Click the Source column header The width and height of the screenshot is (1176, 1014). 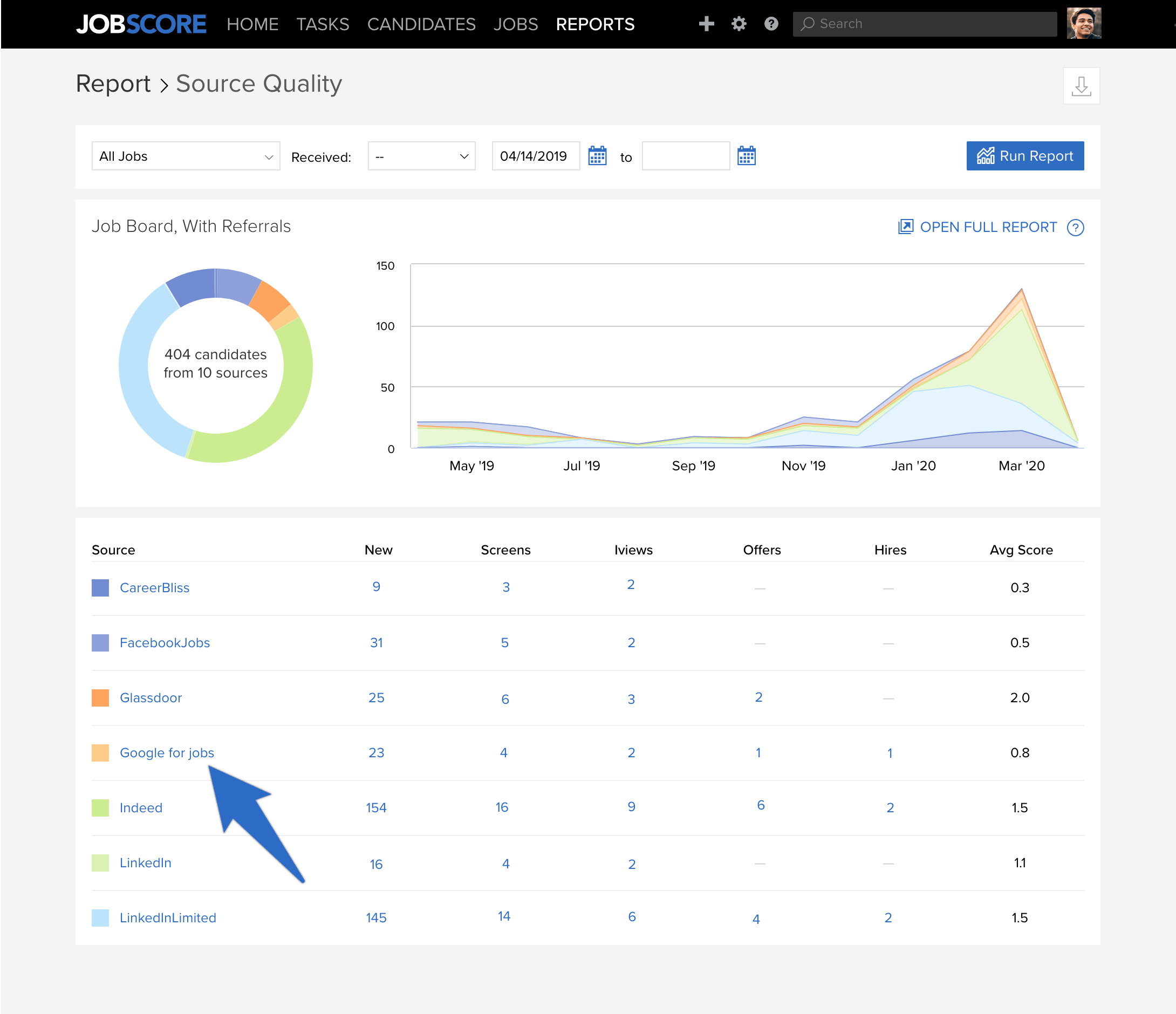(x=113, y=550)
